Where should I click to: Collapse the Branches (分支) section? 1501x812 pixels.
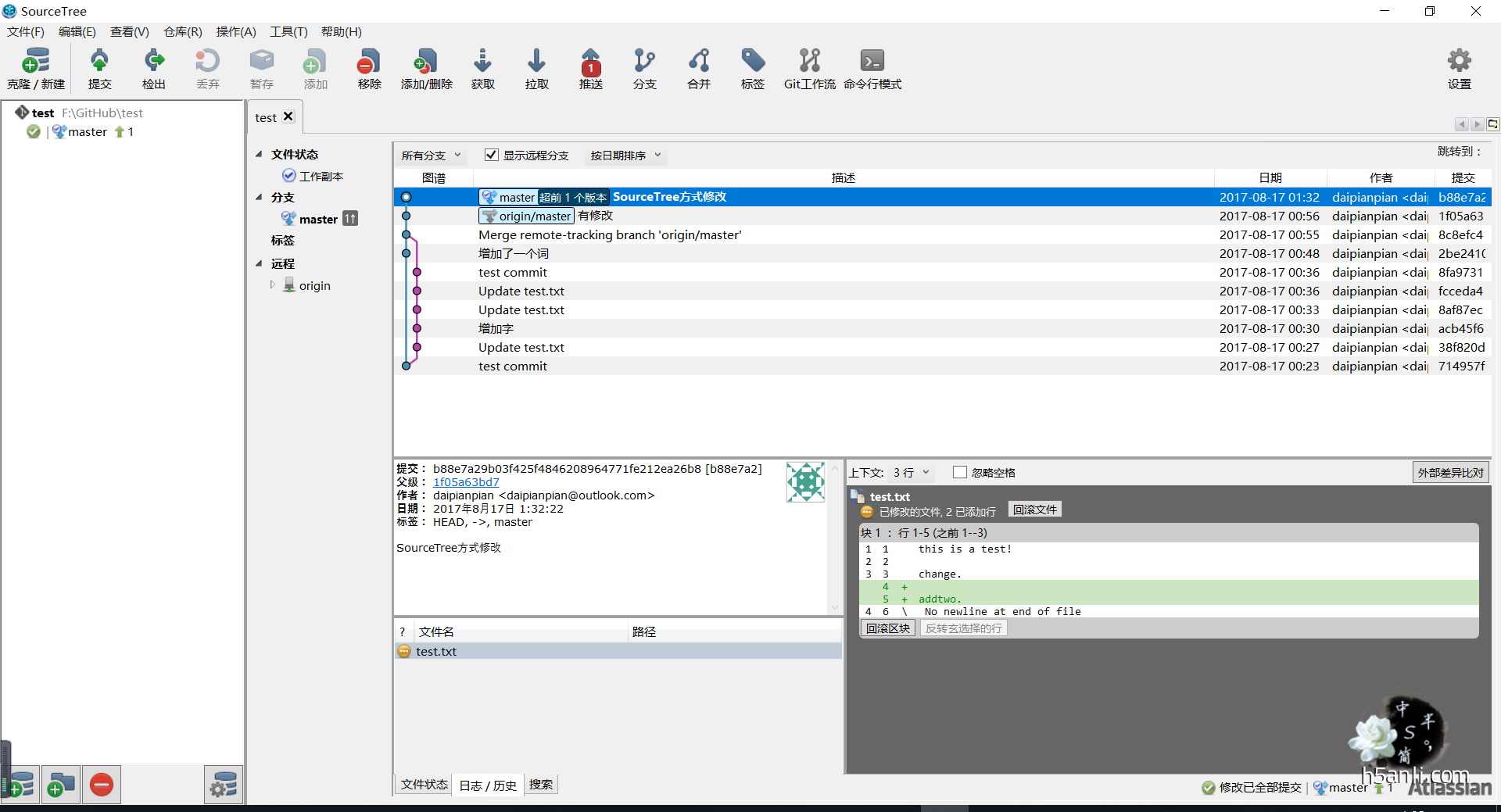[x=259, y=197]
